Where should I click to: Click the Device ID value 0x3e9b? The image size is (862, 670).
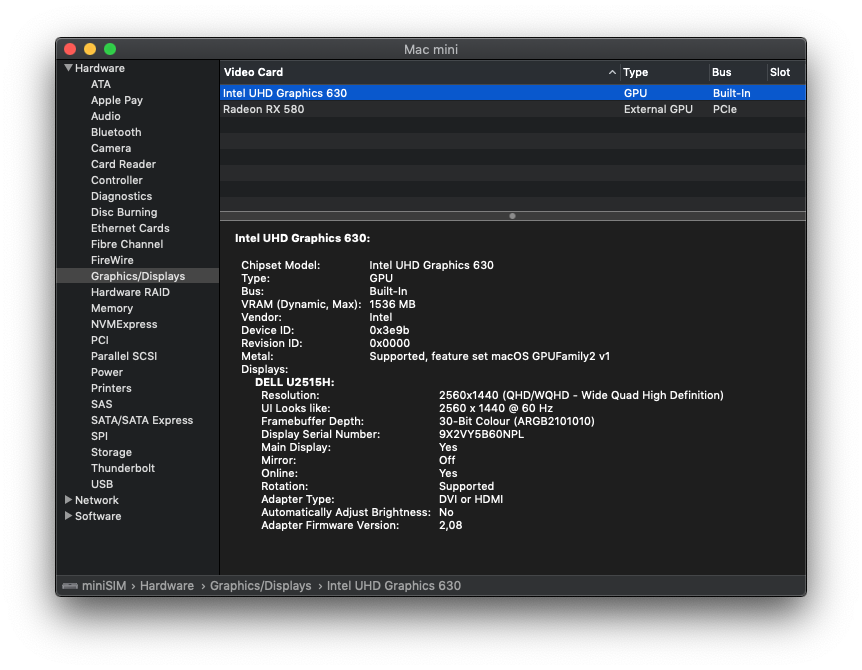tap(389, 330)
